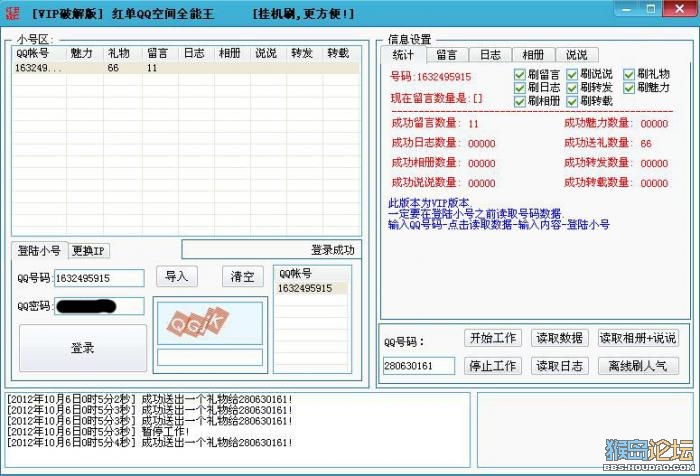The width and height of the screenshot is (700, 476).
Task: Click the 成功留言数量 value 11
Action: click(x=473, y=124)
